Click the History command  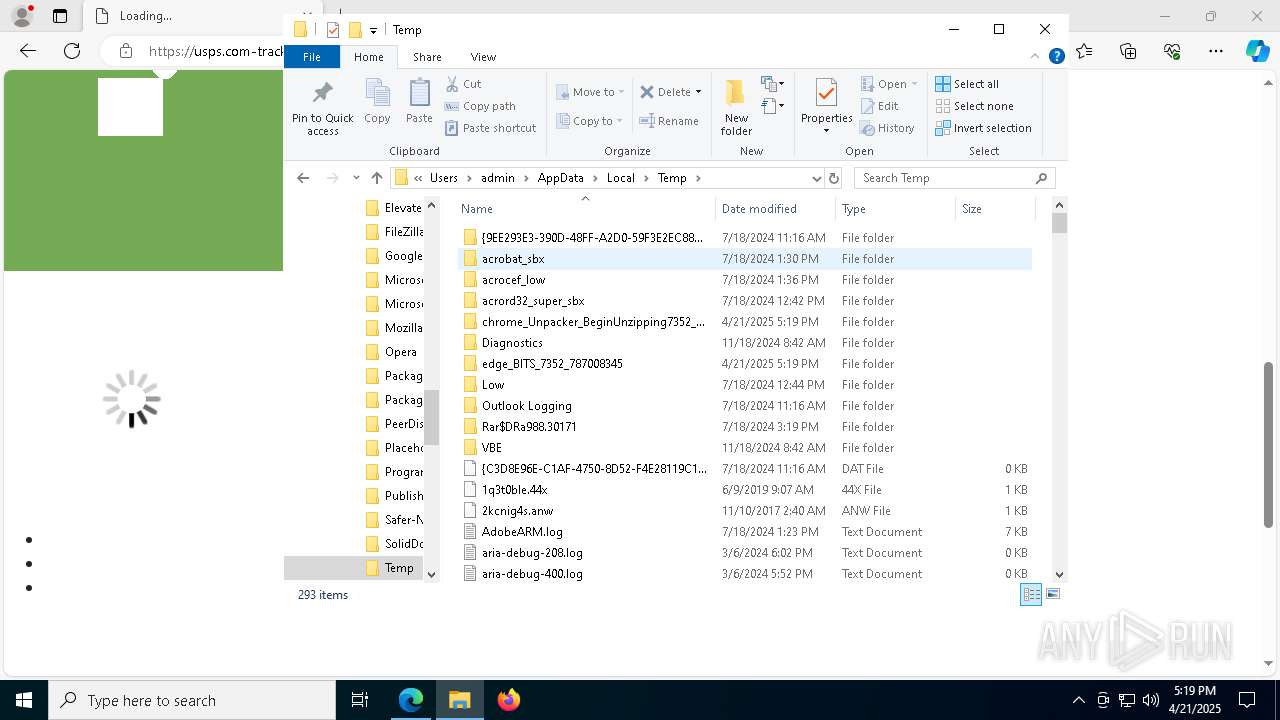[x=887, y=128]
